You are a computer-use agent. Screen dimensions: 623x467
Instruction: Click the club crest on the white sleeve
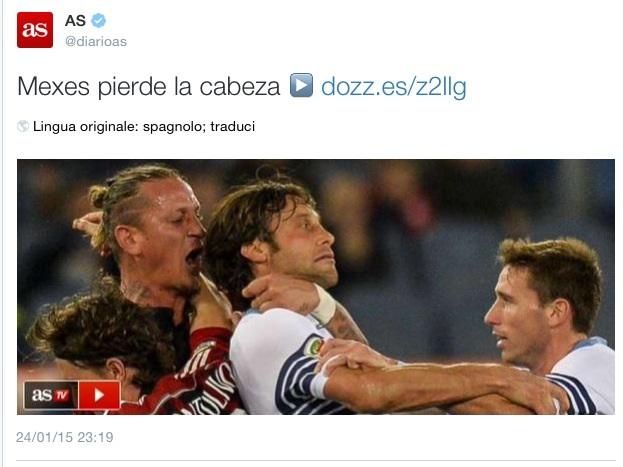314,346
